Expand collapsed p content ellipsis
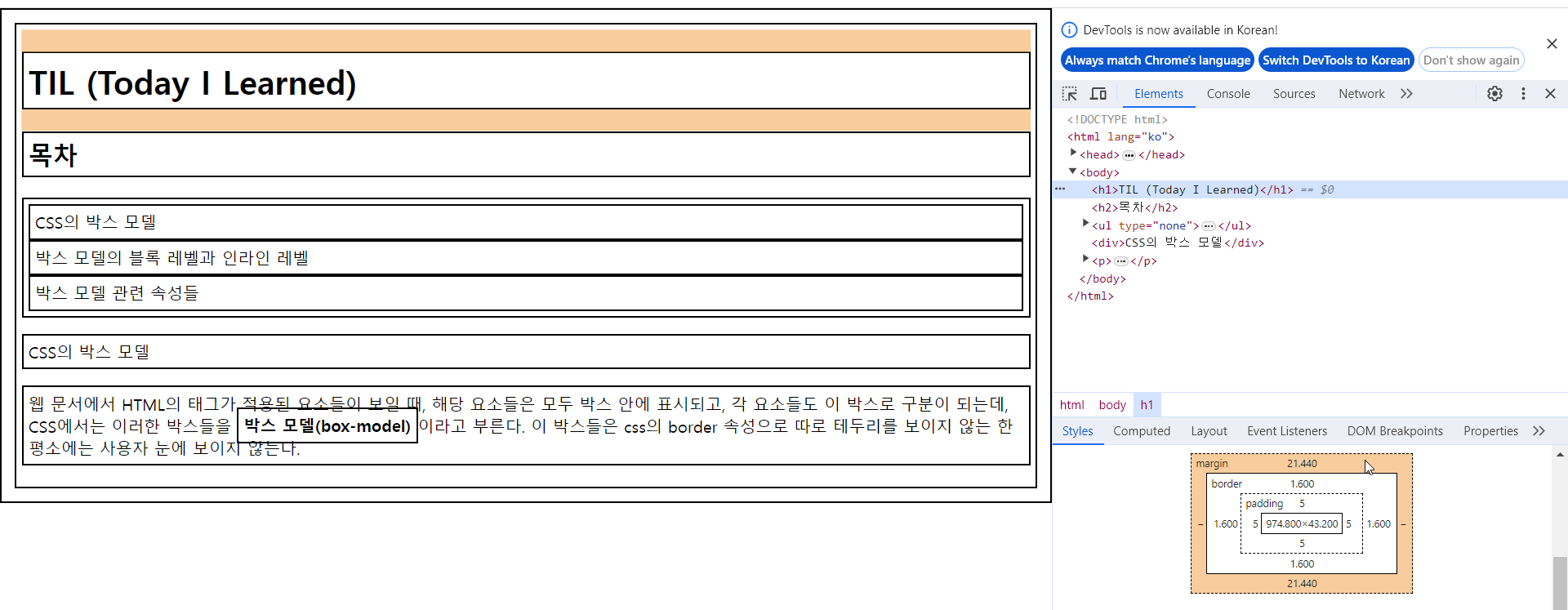This screenshot has width=1568, height=610. [1121, 261]
